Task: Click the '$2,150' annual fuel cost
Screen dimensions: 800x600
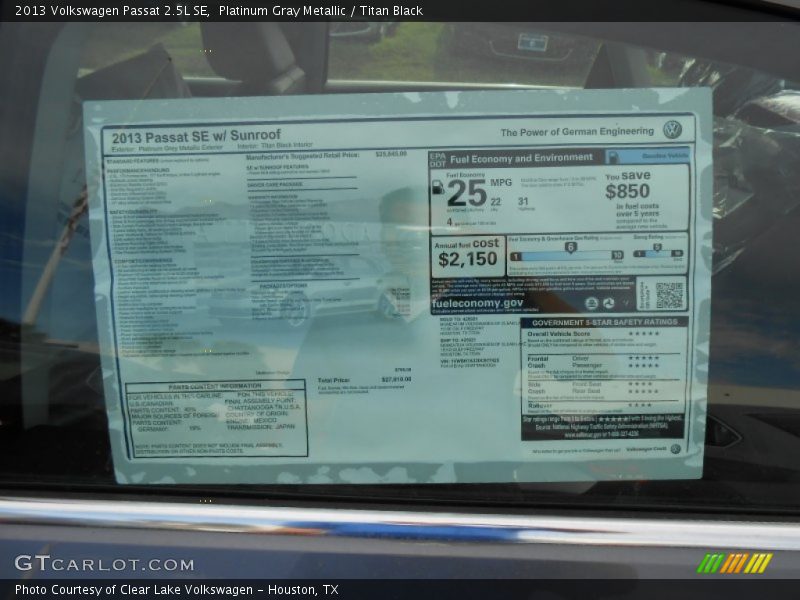Action: pyautogui.click(x=468, y=259)
